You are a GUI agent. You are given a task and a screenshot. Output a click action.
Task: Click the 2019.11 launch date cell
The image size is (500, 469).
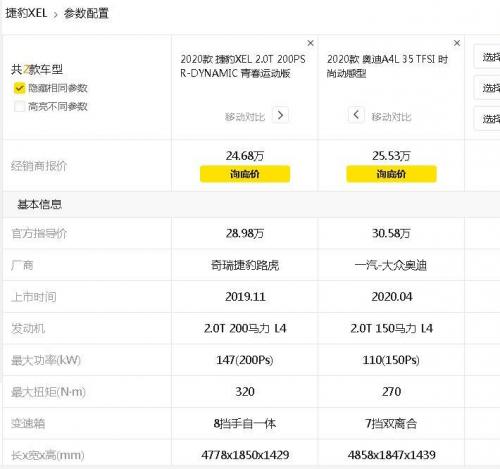pos(245,297)
